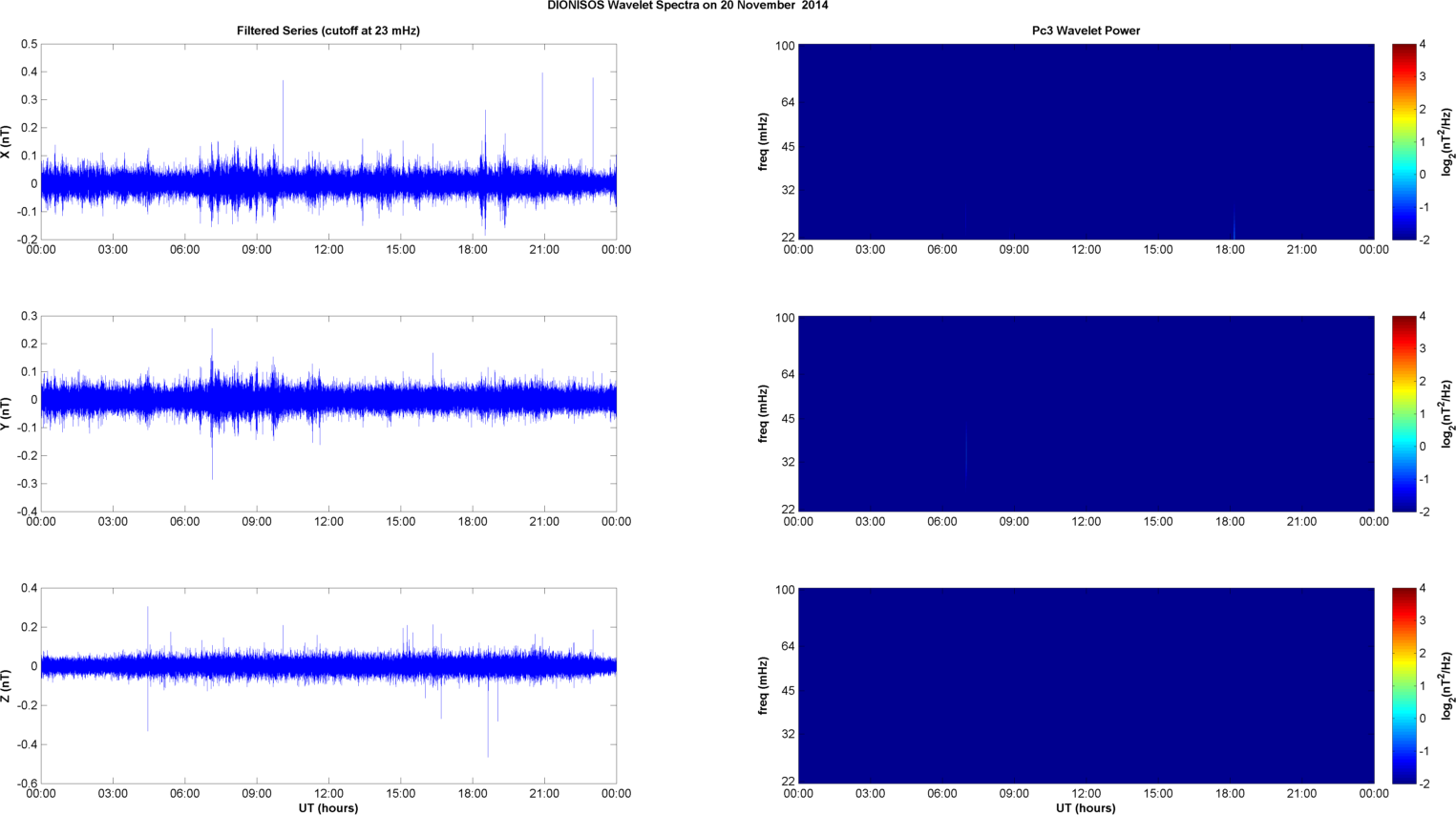Select the Filtered Series (cutoff at 23 mHz) heading
Image resolution: width=1456 pixels, height=815 pixels.
[x=328, y=31]
